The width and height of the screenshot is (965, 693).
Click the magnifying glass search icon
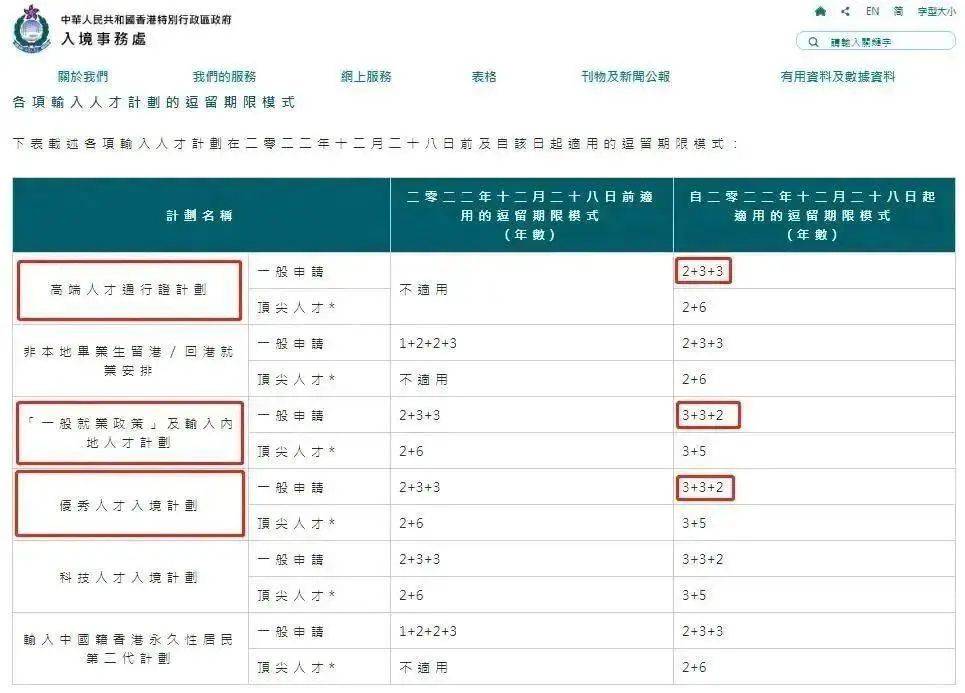(812, 41)
